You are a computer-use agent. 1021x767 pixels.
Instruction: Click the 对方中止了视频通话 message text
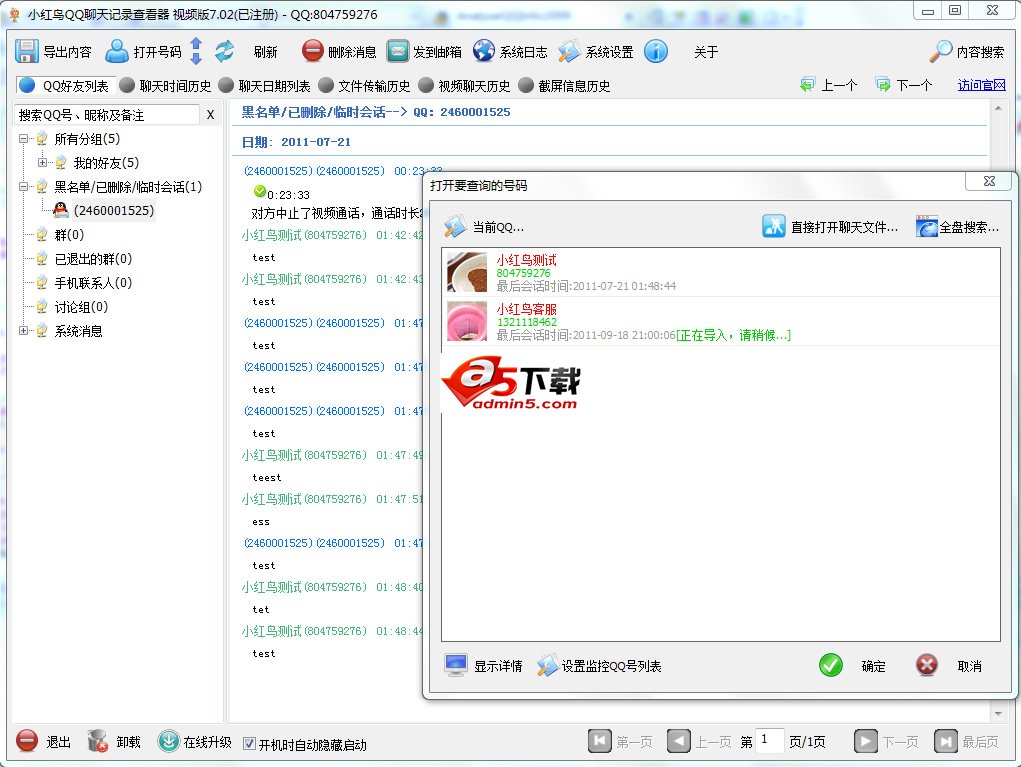coord(337,213)
